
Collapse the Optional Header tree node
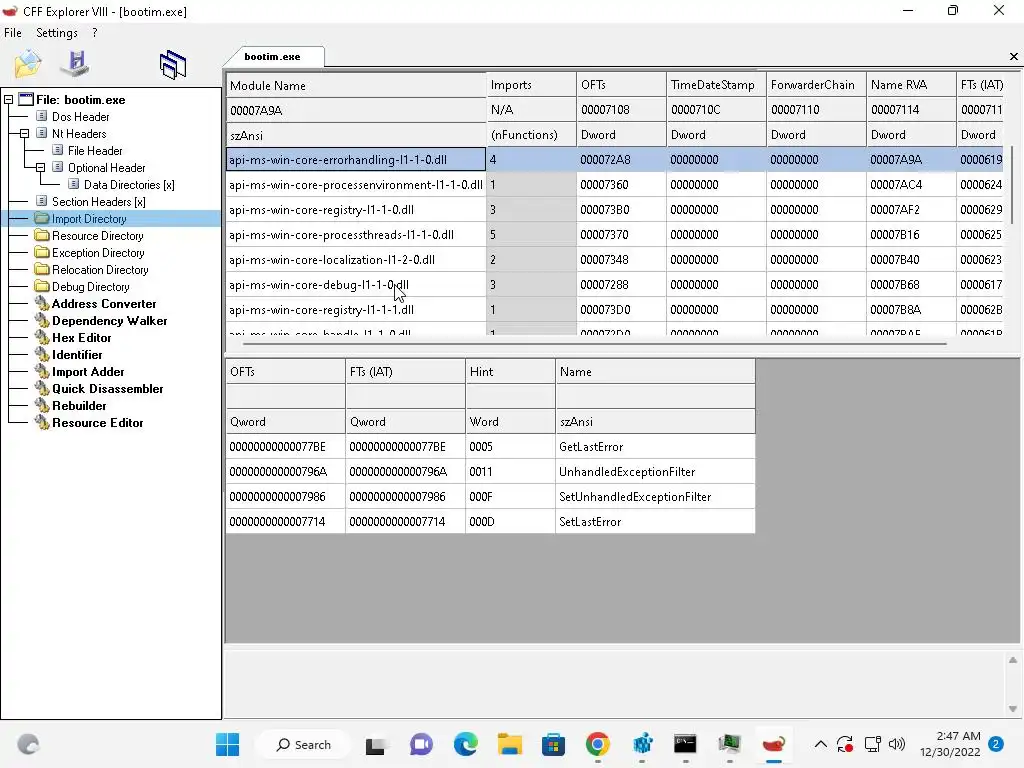tap(40, 168)
